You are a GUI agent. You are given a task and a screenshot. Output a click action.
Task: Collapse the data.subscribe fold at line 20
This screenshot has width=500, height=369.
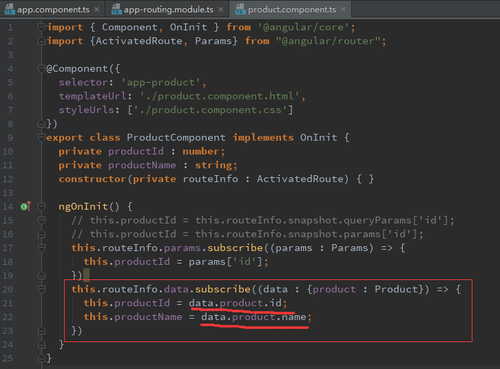(x=42, y=289)
